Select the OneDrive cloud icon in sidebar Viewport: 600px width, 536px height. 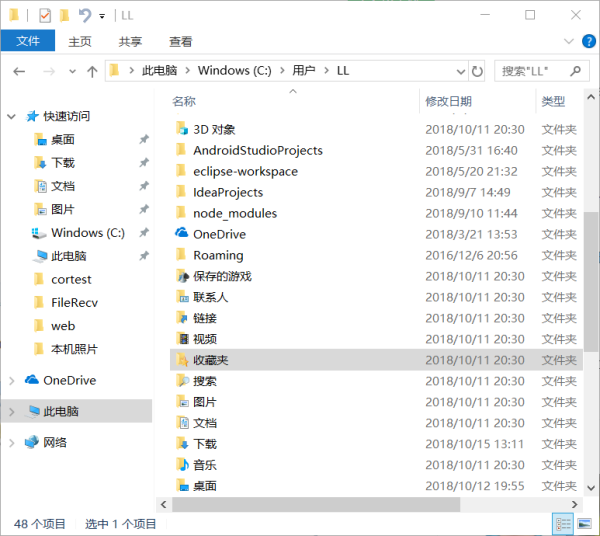tap(32, 380)
